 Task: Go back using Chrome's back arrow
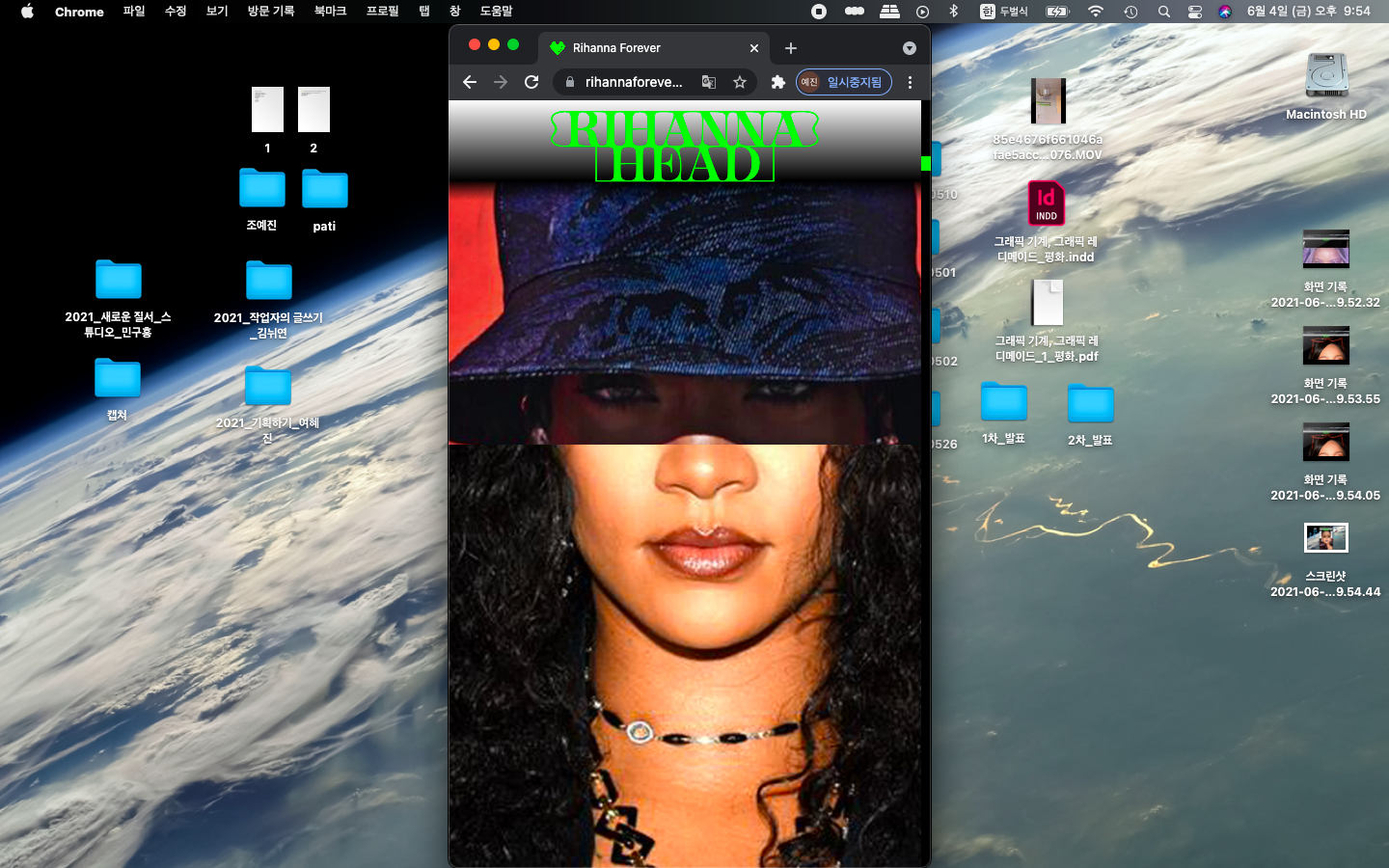click(x=470, y=82)
